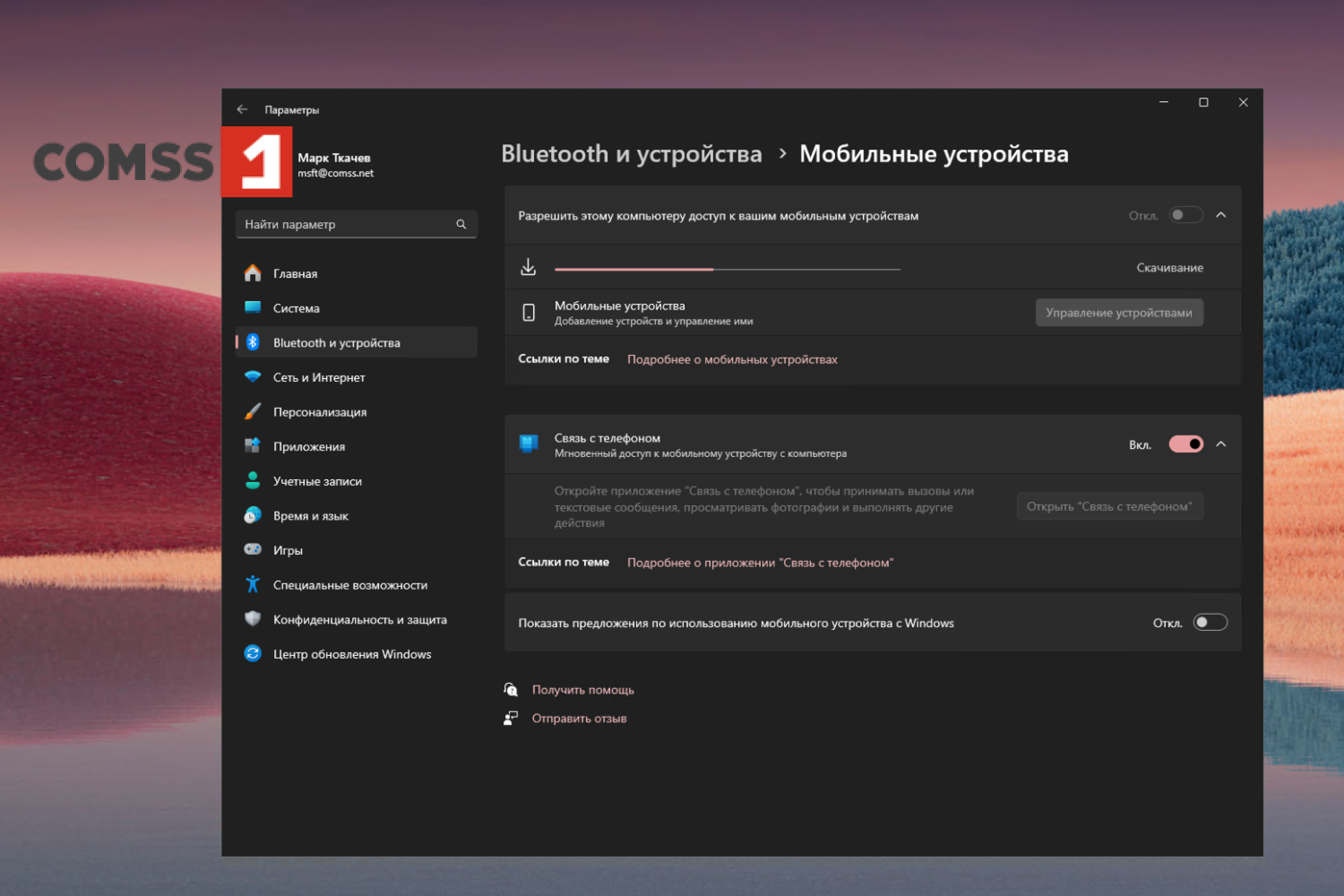Screen dimensions: 1344x896
Task: Click the Управление устройствами button
Action: tap(1119, 313)
